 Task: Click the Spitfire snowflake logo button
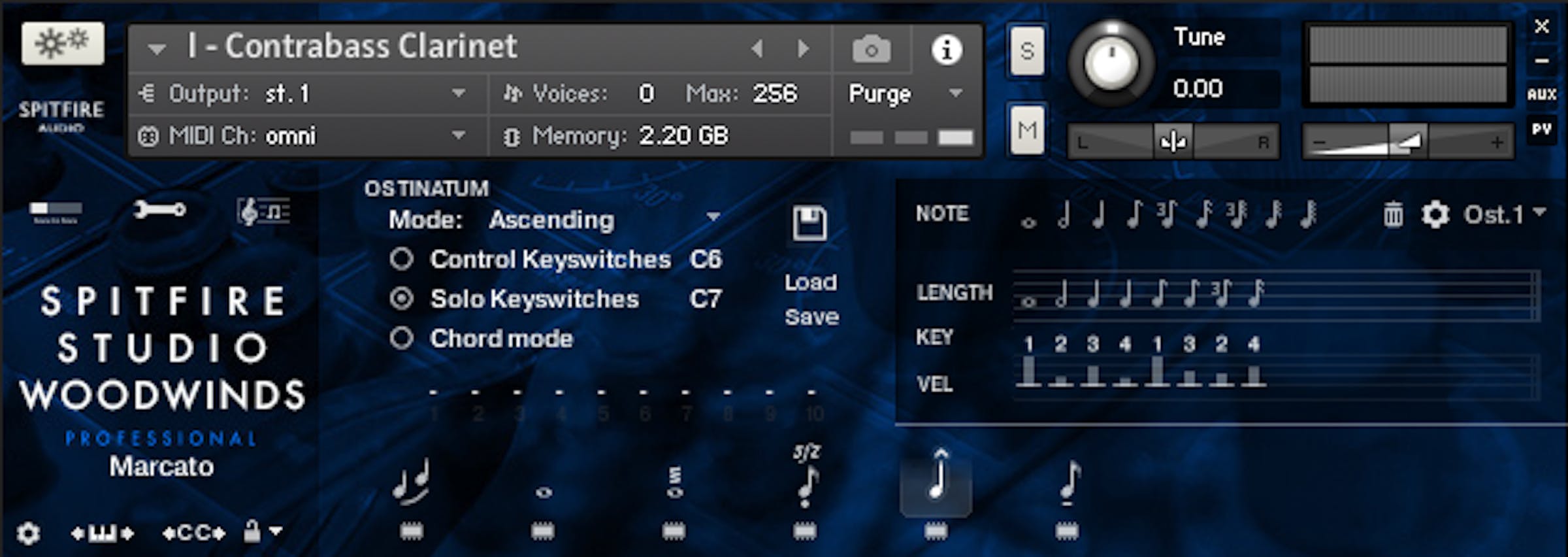pyautogui.click(x=62, y=44)
